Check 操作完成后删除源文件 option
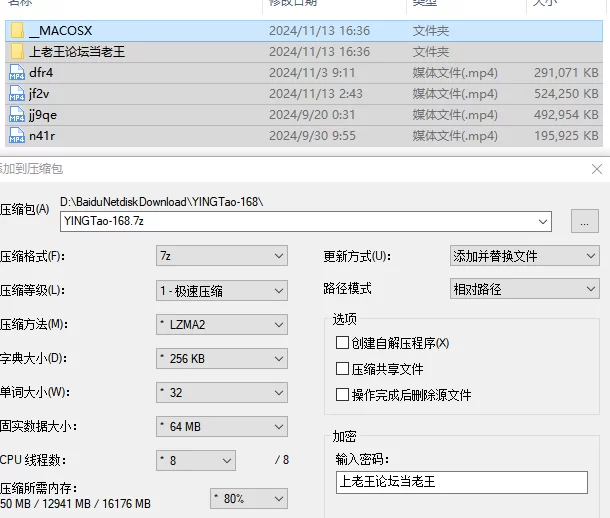This screenshot has width=610, height=518. point(342,395)
